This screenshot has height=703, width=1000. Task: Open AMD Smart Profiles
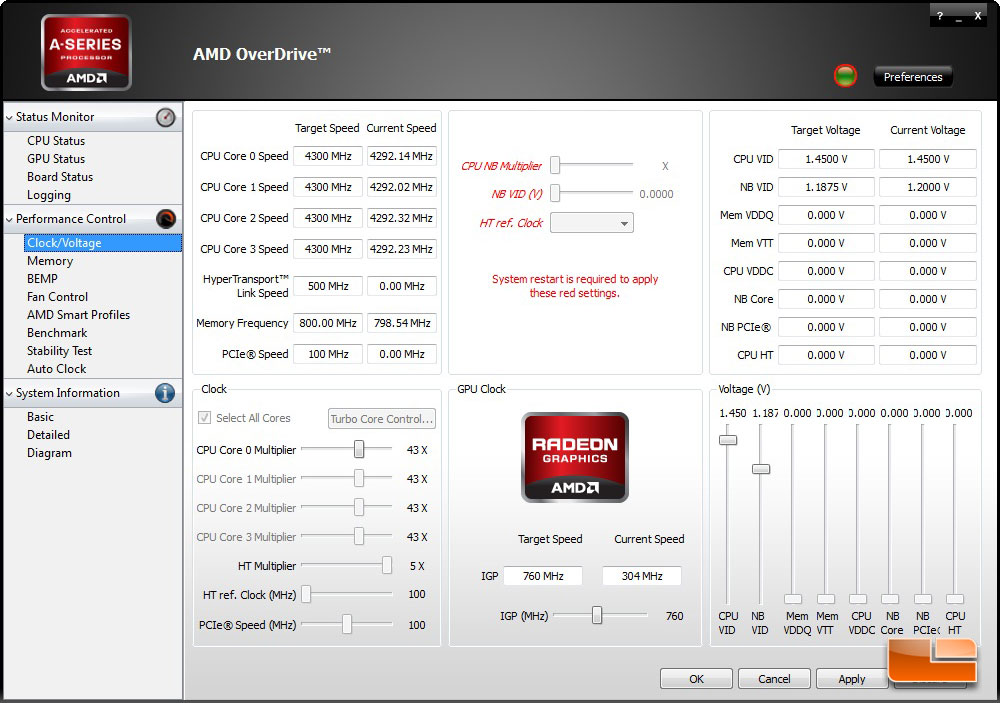coord(78,314)
